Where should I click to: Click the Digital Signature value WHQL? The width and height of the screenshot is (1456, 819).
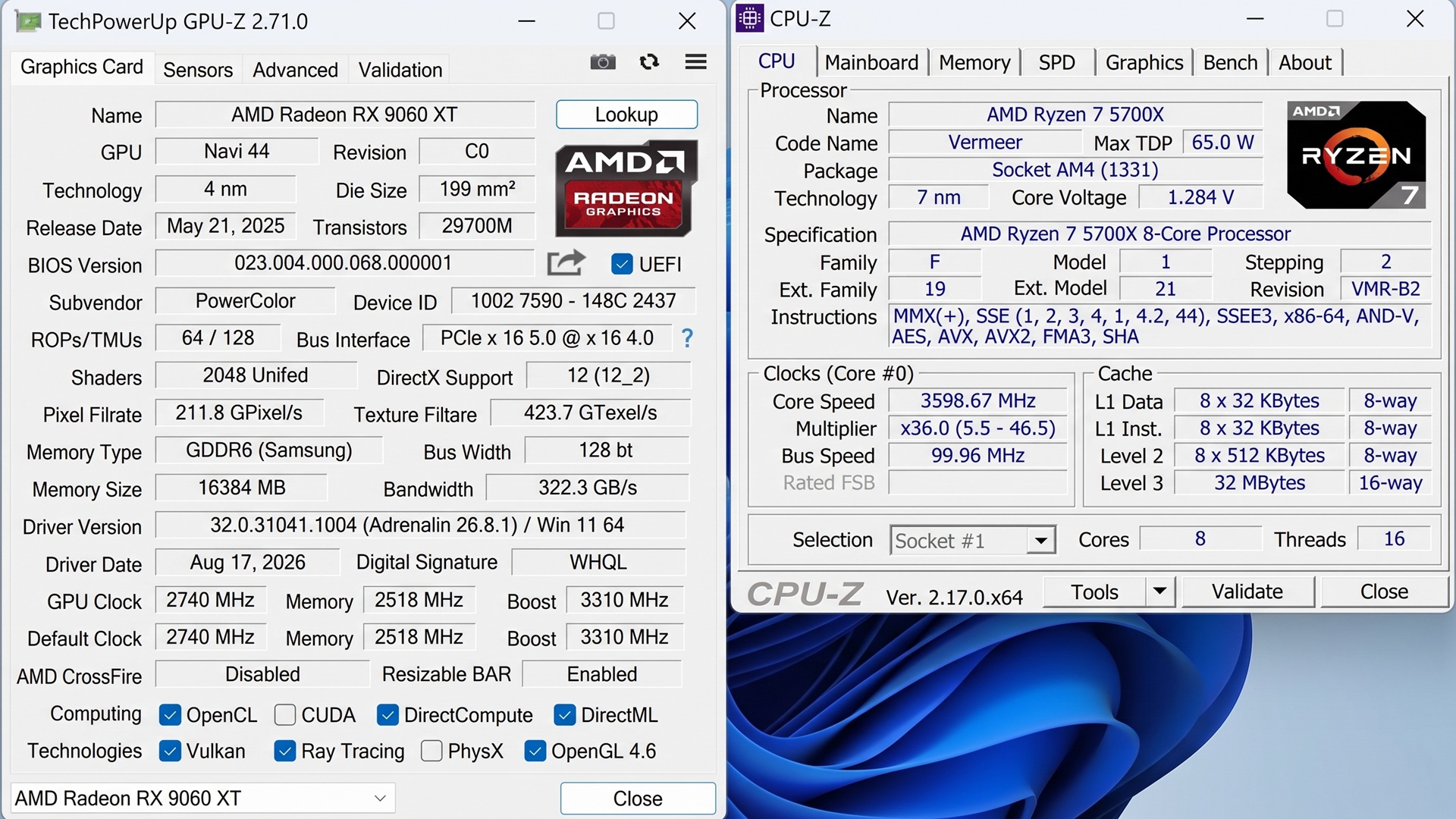tap(598, 562)
